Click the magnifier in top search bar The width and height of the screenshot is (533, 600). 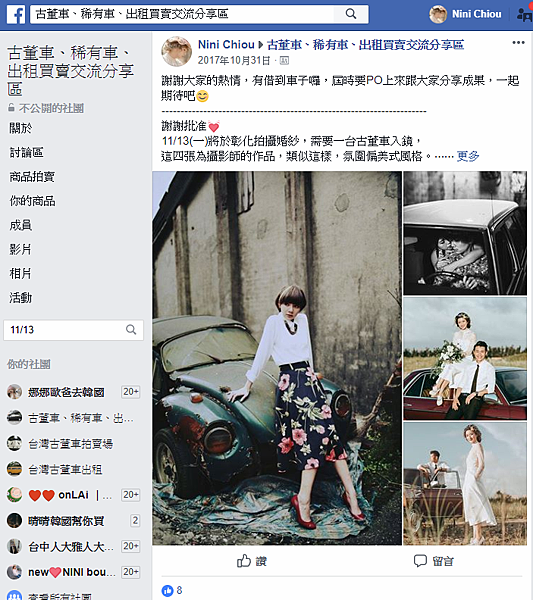[x=351, y=14]
